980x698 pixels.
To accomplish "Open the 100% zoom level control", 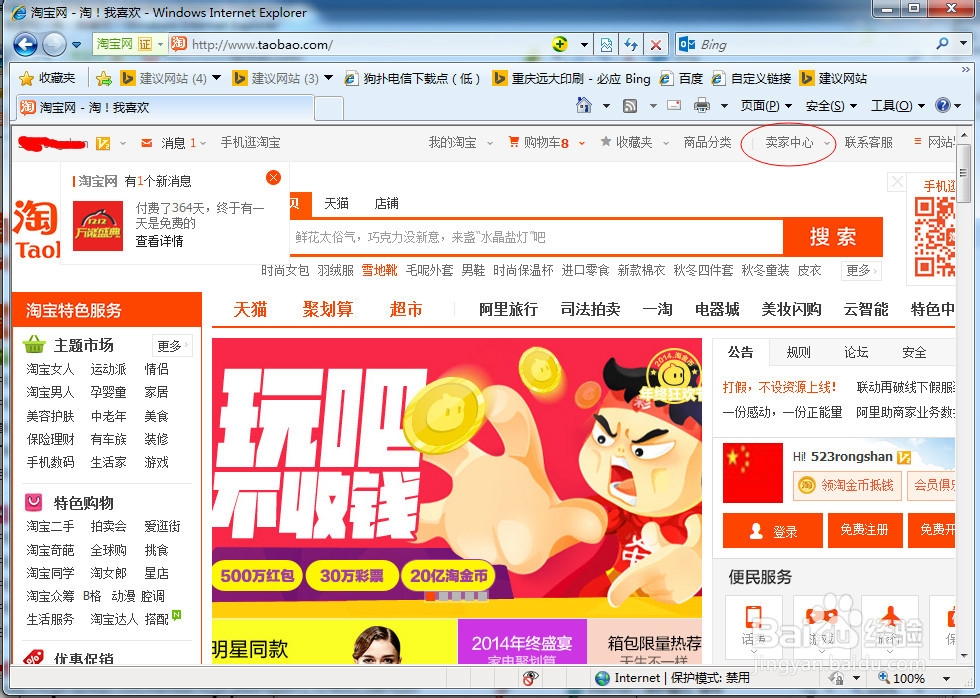I will click(x=914, y=678).
